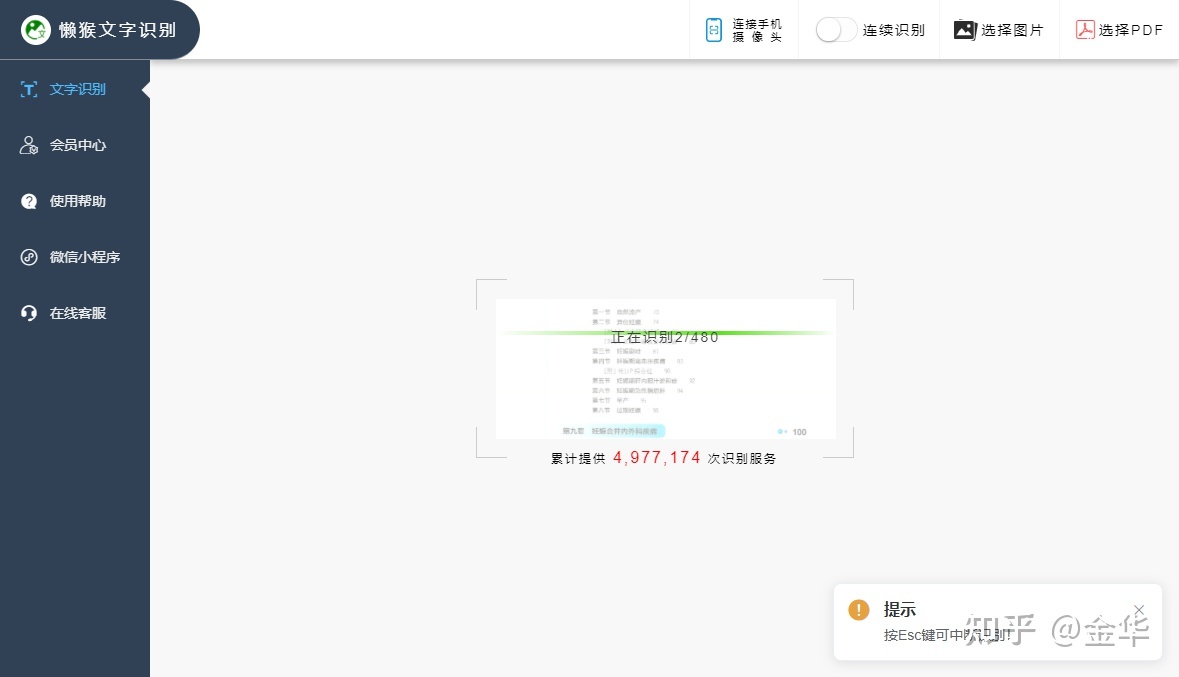Open 会员中心 via its person icon
This screenshot has height=677, width=1179.
(x=29, y=145)
